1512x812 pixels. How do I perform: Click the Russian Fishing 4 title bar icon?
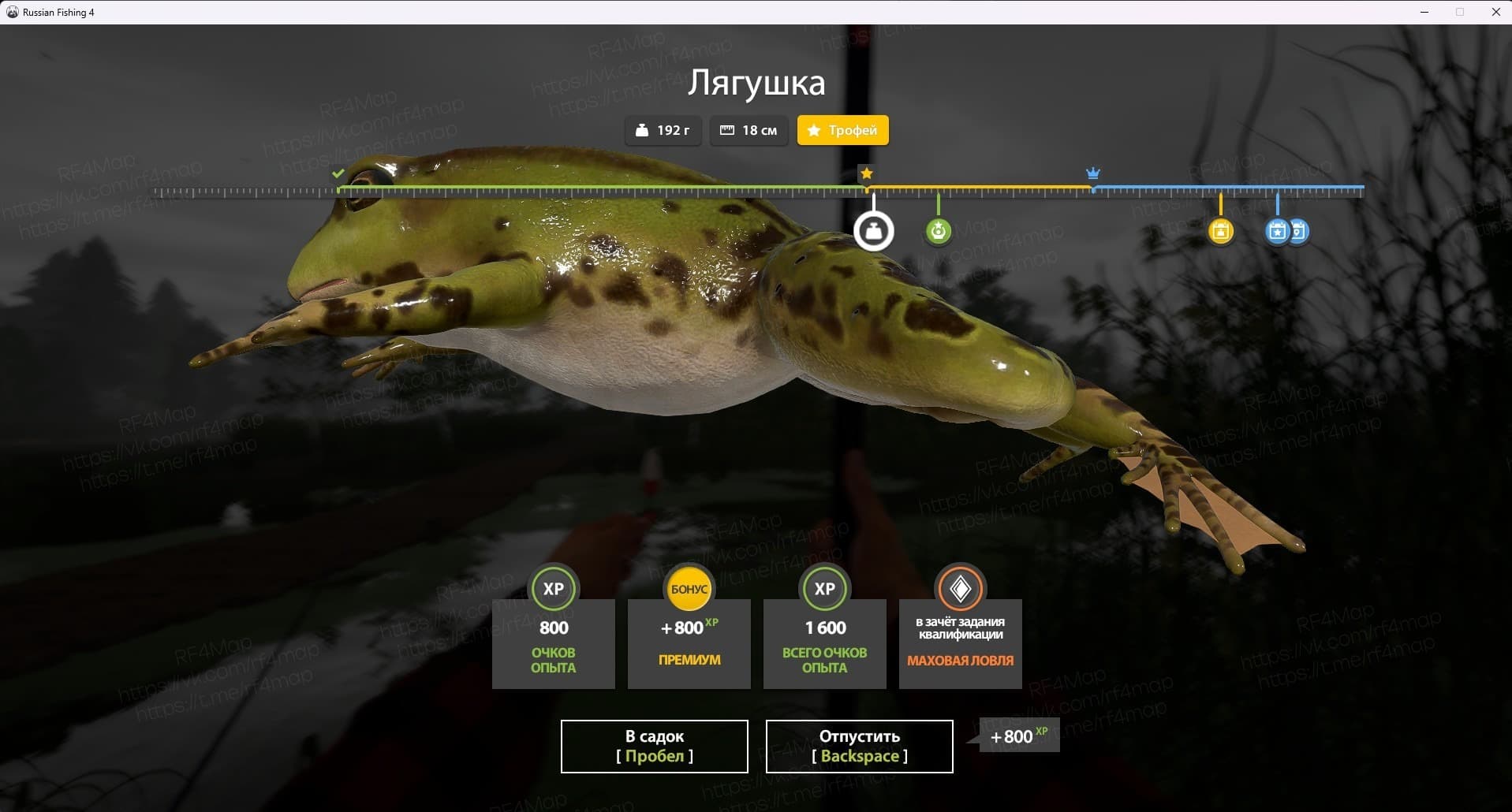pos(12,12)
